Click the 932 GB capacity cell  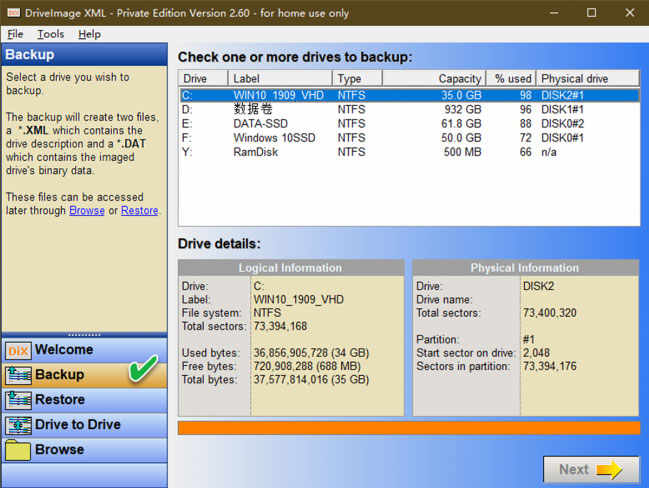463,109
